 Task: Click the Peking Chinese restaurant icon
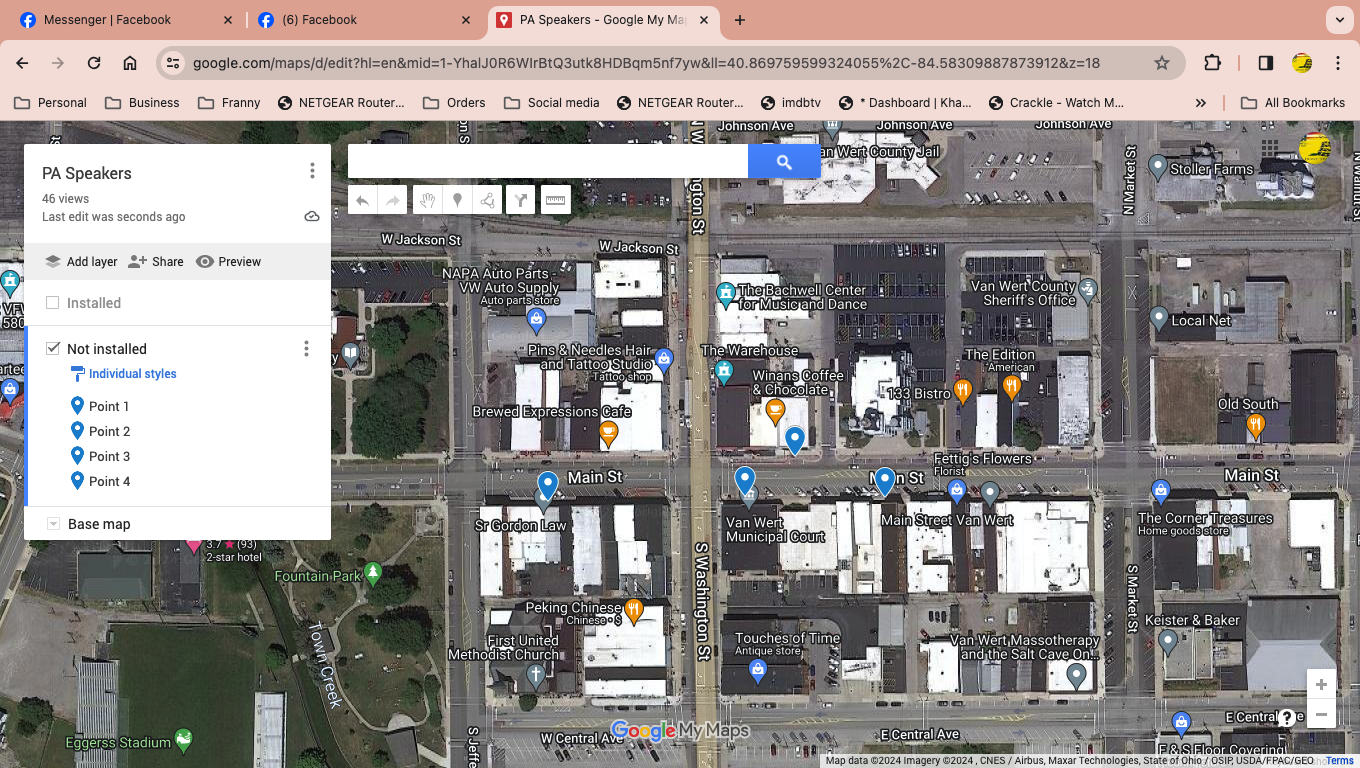pyautogui.click(x=633, y=609)
